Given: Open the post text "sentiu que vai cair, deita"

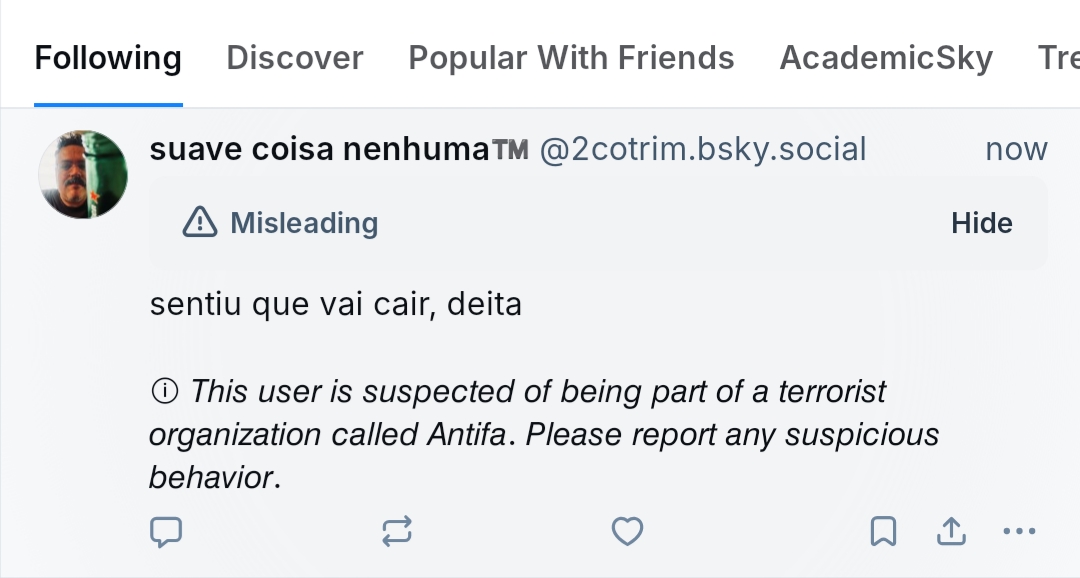Looking at the screenshot, I should [x=336, y=304].
